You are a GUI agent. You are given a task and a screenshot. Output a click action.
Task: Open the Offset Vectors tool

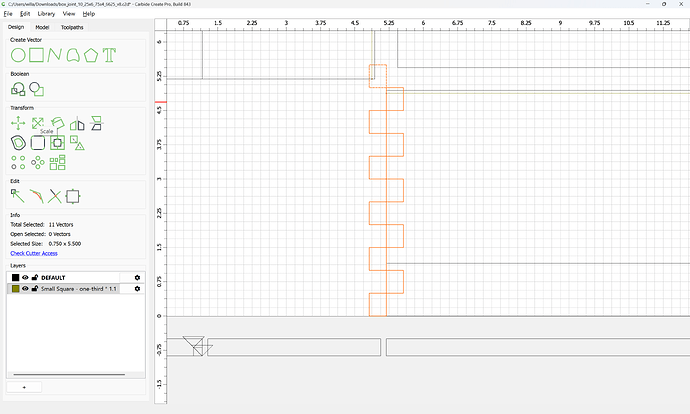pos(18,143)
